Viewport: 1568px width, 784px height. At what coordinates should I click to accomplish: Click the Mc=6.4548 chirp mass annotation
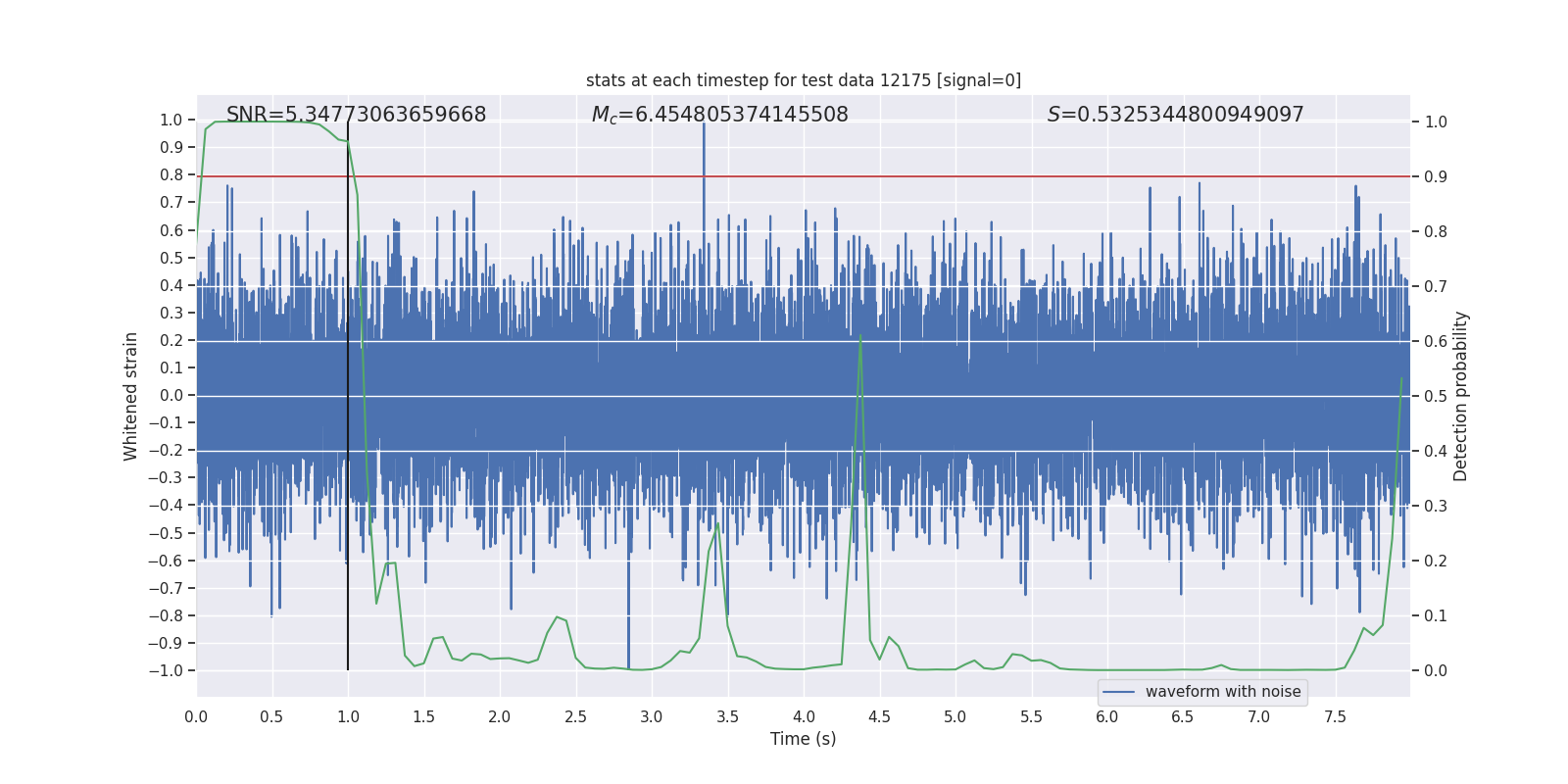coord(719,115)
